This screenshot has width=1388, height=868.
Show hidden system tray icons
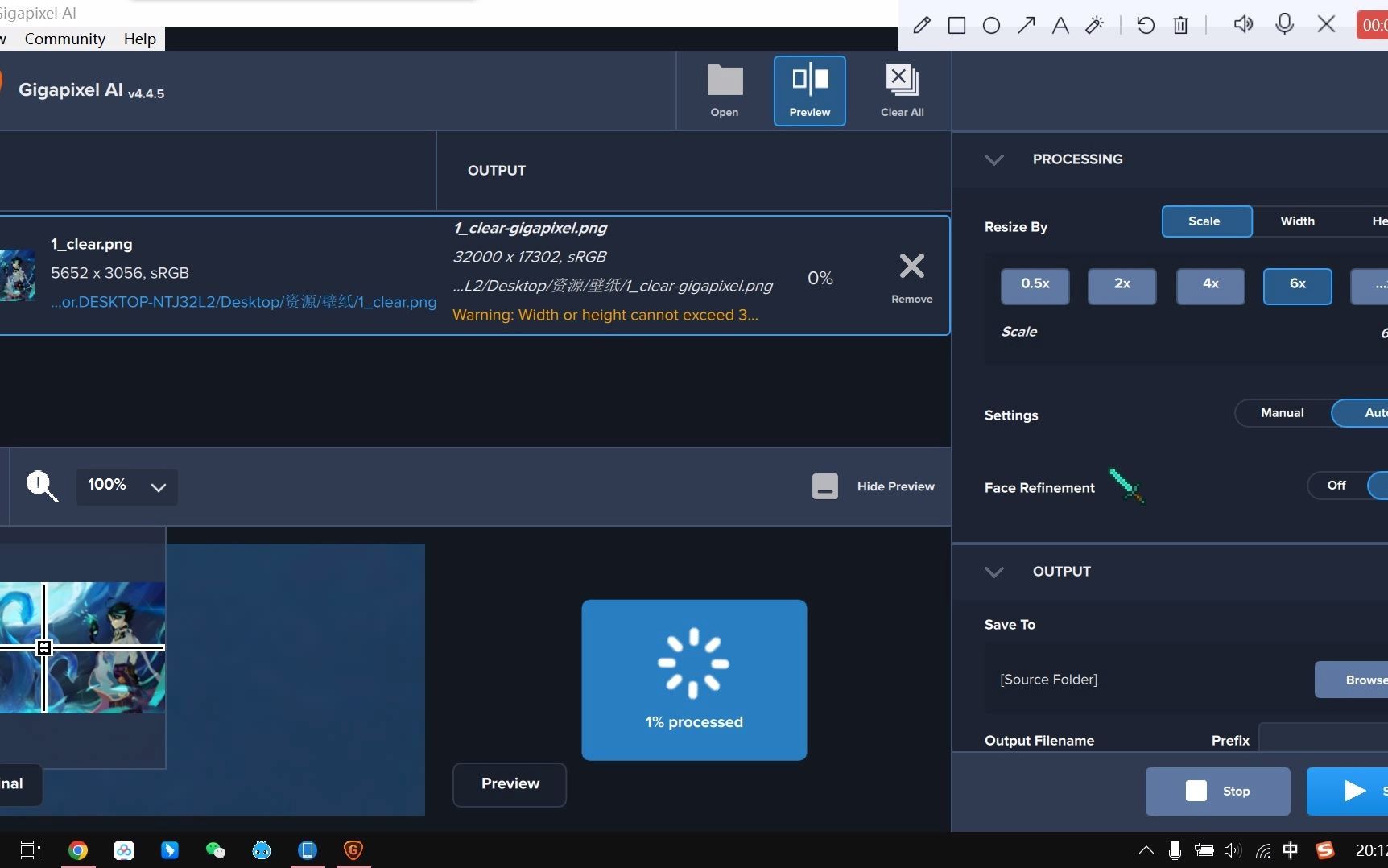(x=1146, y=850)
